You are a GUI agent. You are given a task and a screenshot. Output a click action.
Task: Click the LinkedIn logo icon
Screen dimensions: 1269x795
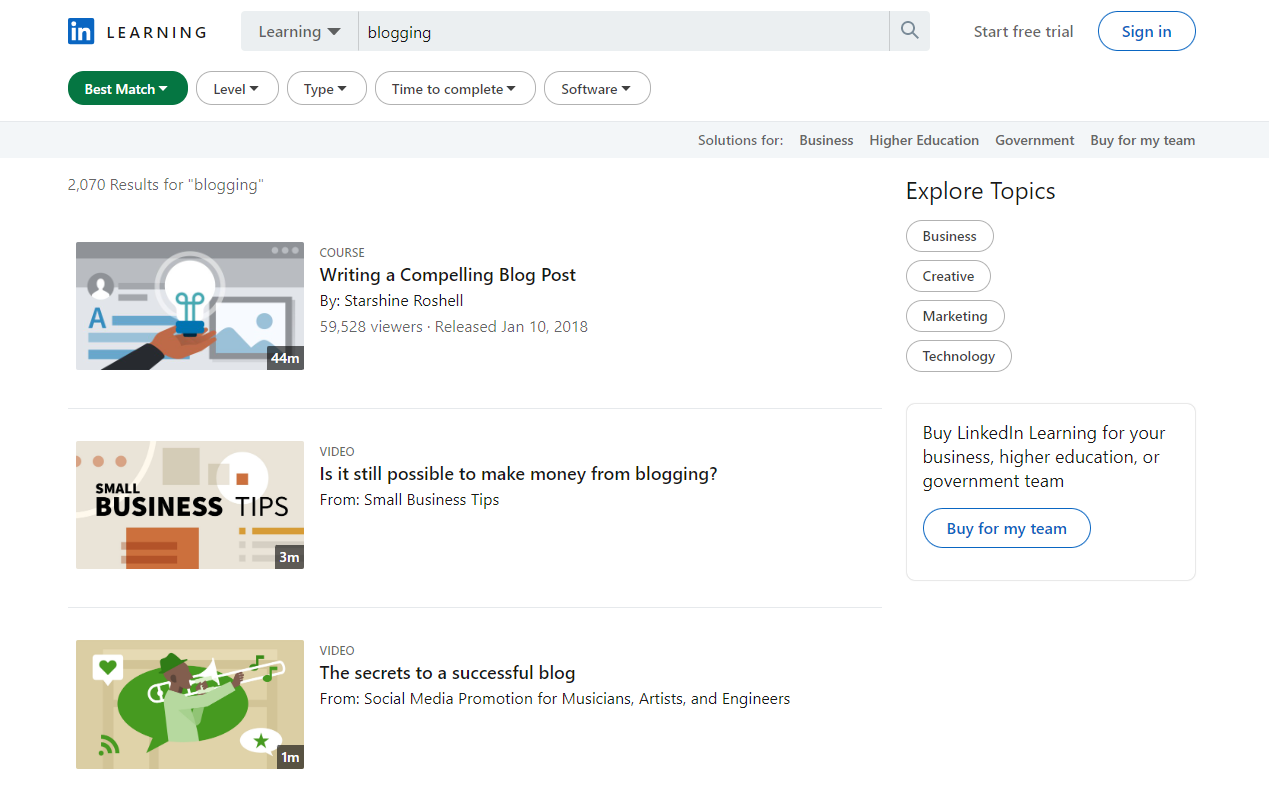pyautogui.click(x=81, y=31)
